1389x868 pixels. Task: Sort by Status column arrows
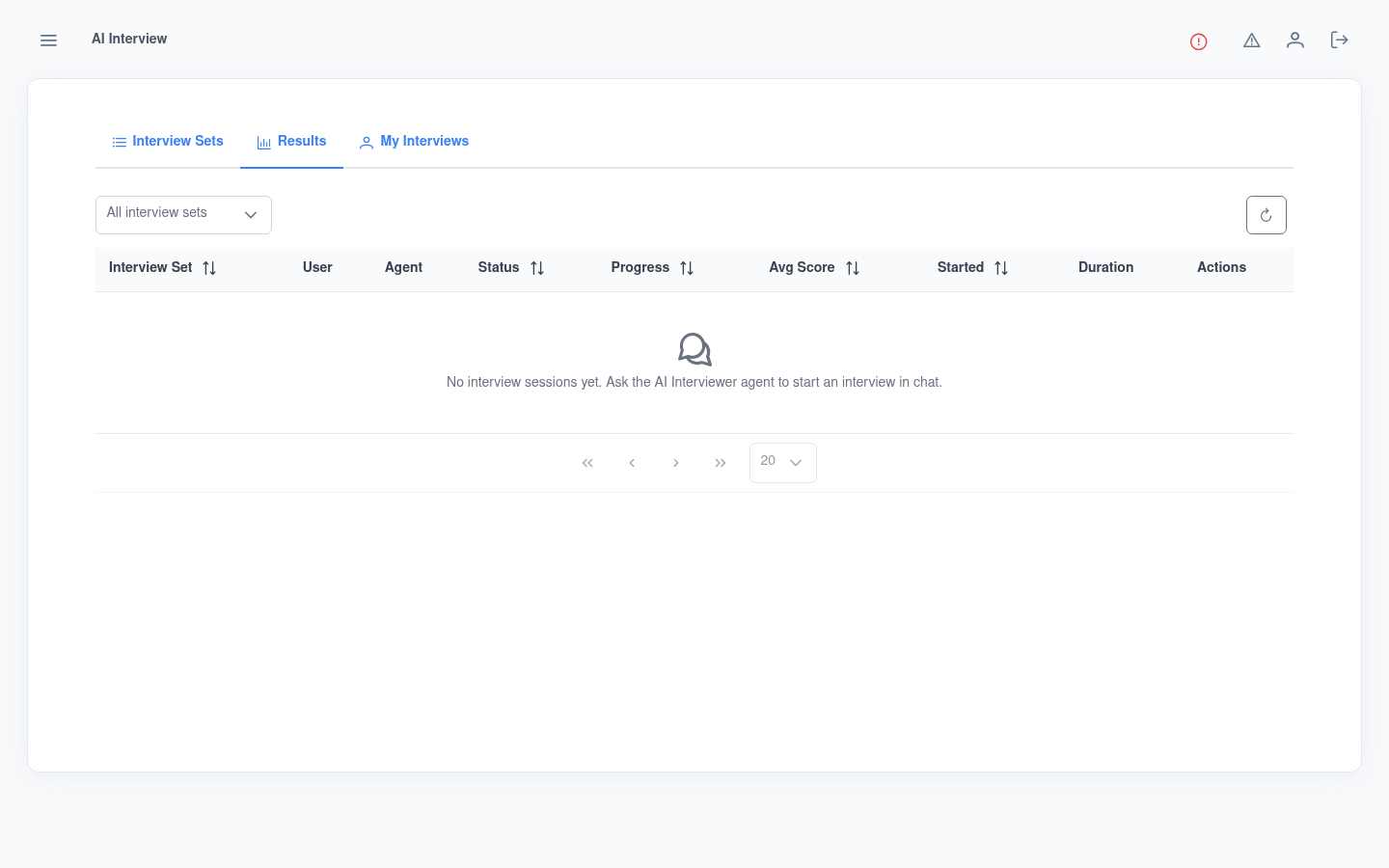click(537, 268)
